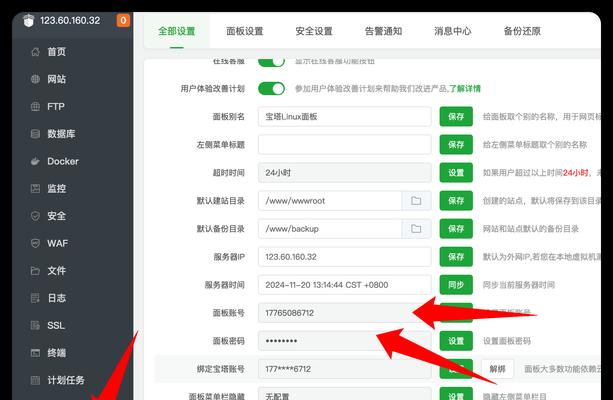The width and height of the screenshot is (613, 400).
Task: Click the 绑定宝塔账号 field 177****6712
Action: tap(344, 369)
